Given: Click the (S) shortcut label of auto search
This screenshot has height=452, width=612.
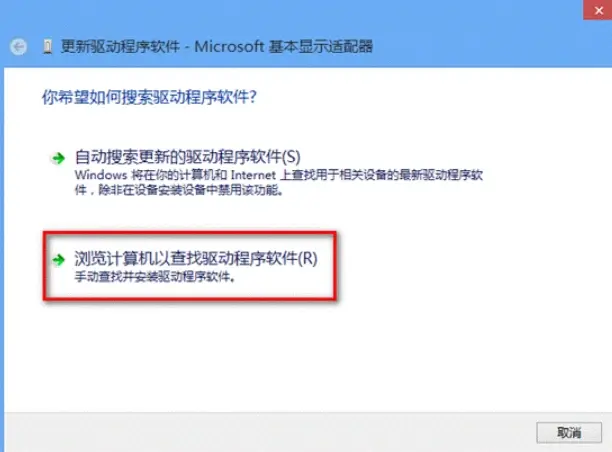Looking at the screenshot, I should point(291,157).
